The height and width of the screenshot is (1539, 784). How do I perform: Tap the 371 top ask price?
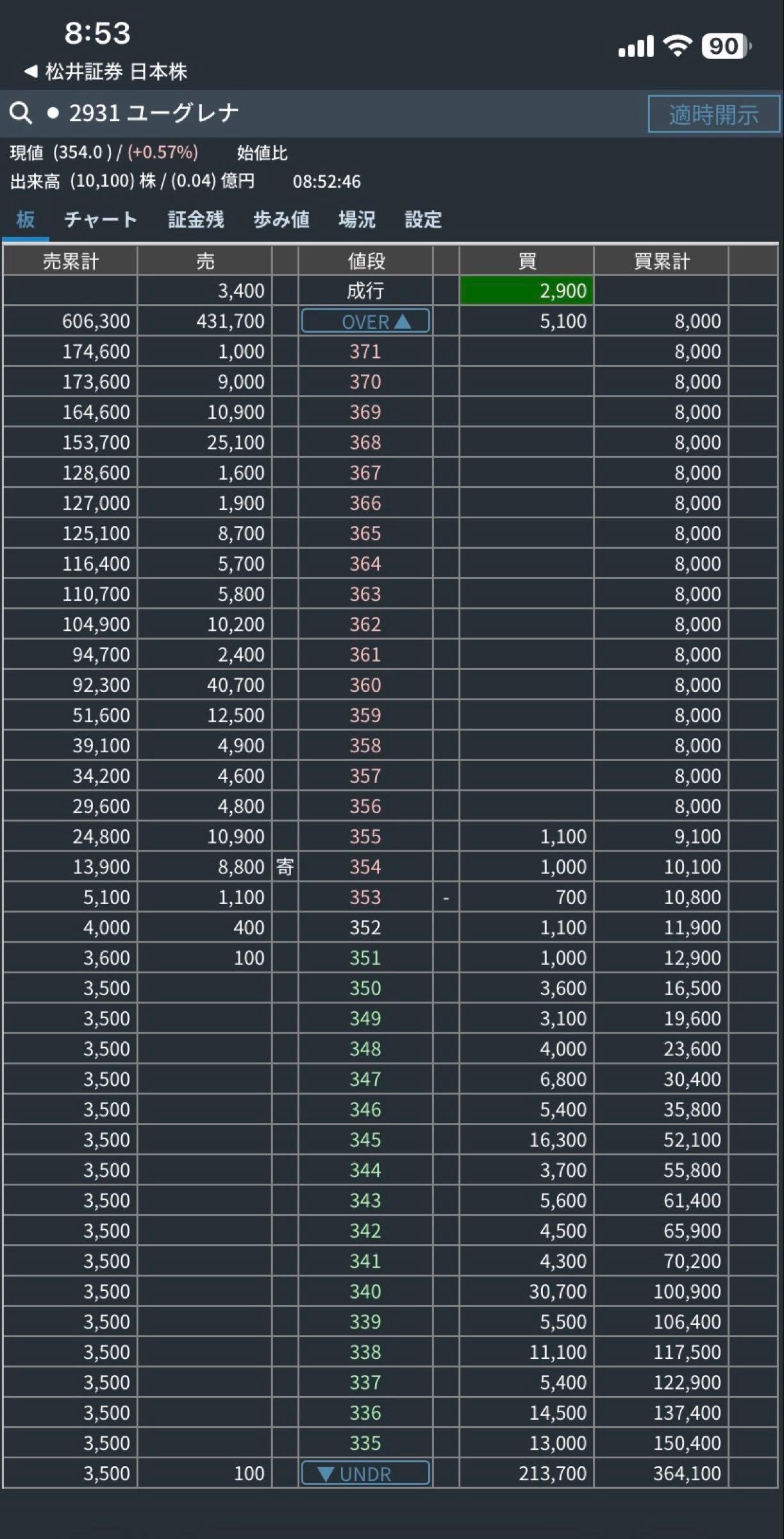click(x=365, y=351)
